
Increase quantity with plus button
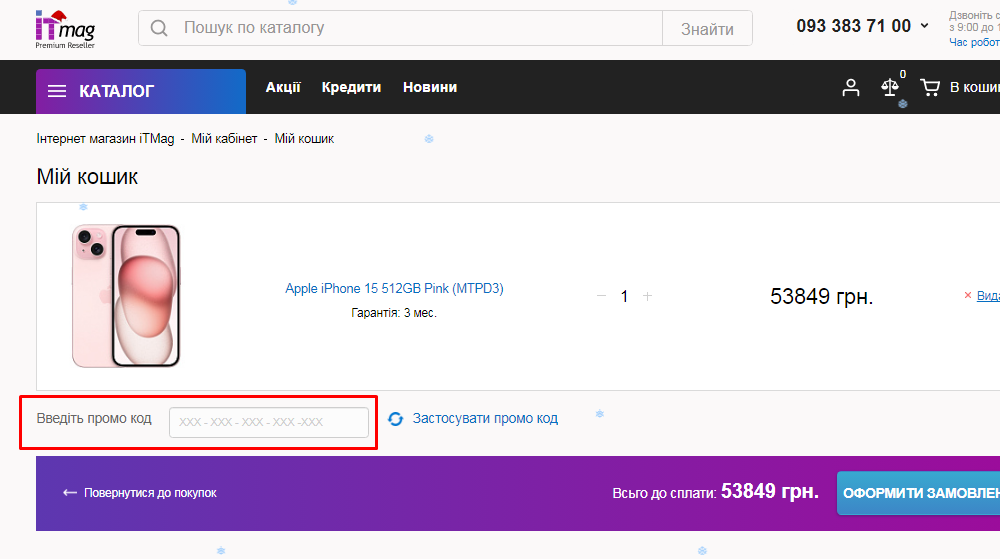point(647,296)
